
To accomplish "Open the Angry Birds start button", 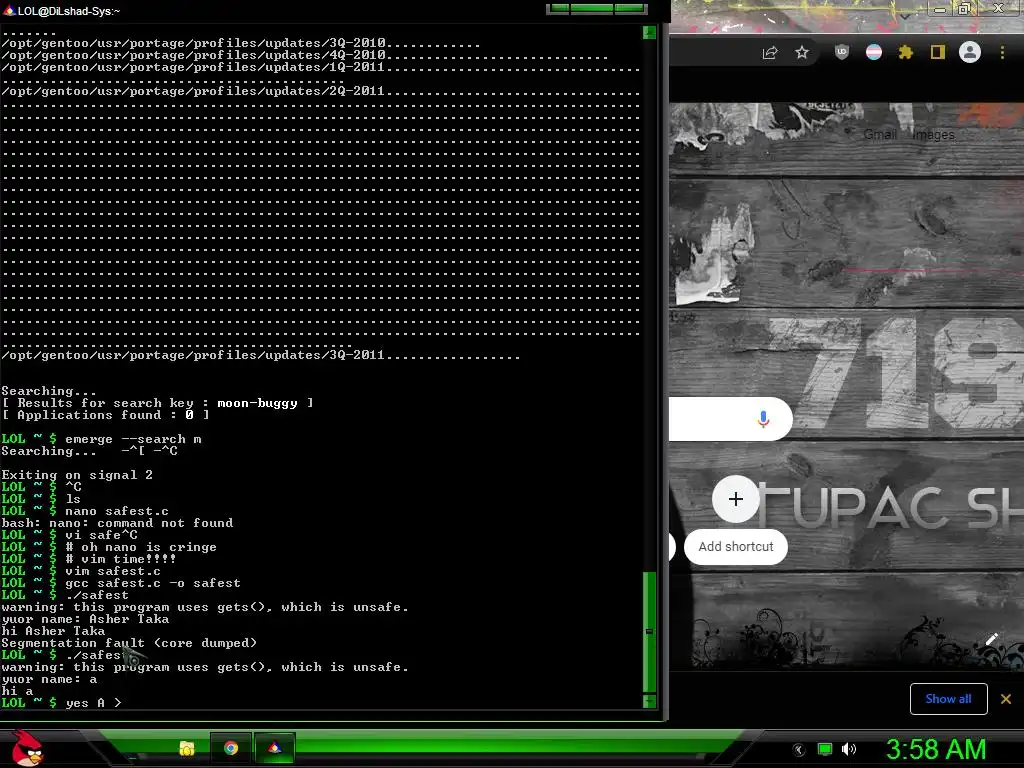I will click(x=26, y=748).
